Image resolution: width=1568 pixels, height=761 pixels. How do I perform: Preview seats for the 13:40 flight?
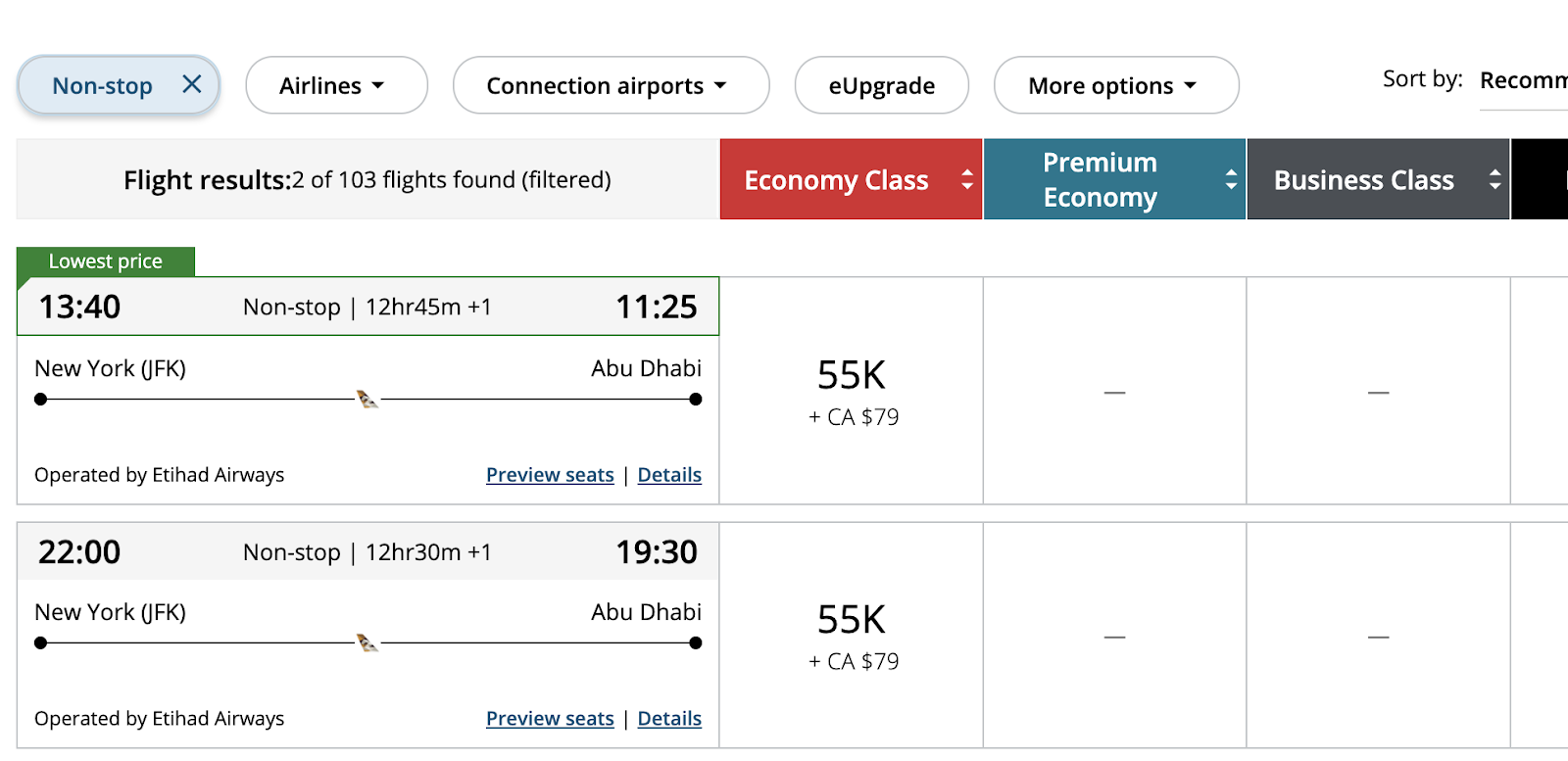[x=550, y=475]
